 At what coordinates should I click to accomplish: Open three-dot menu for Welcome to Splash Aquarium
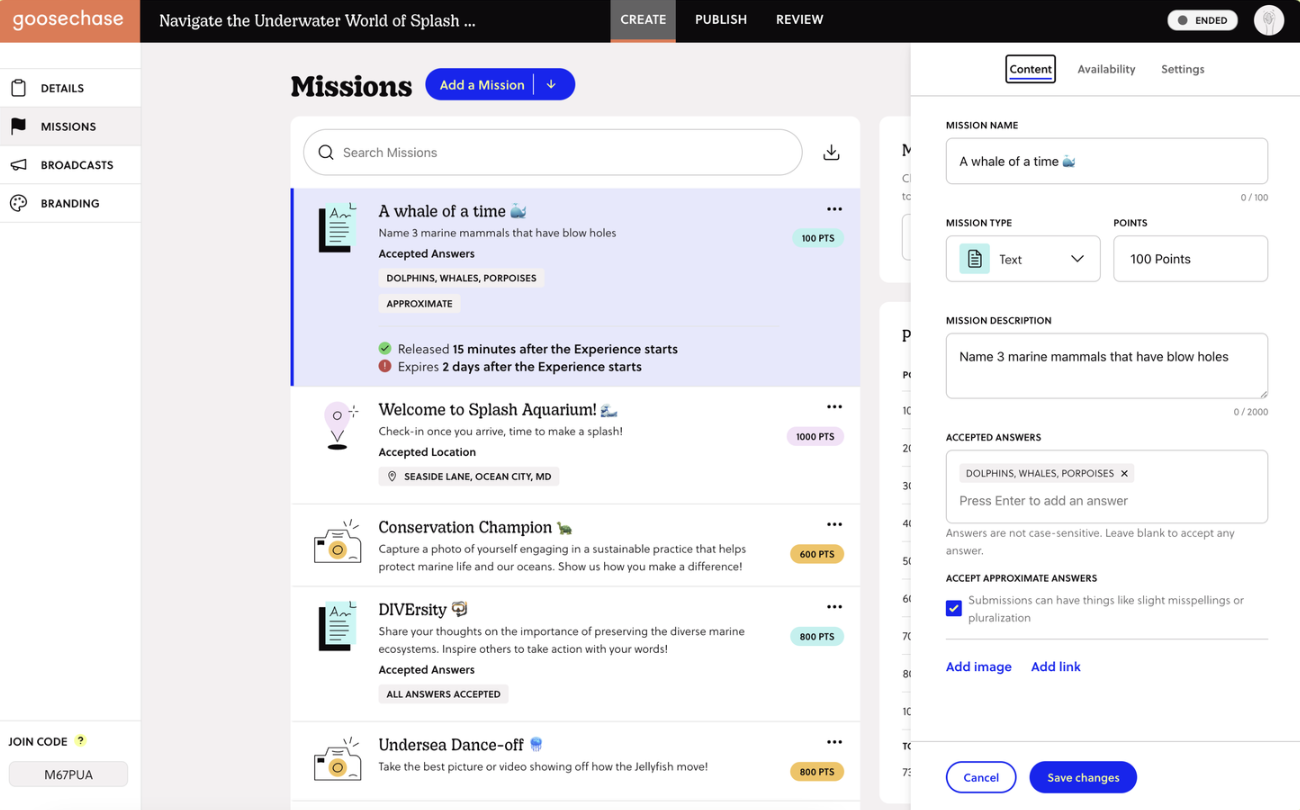tap(834, 407)
